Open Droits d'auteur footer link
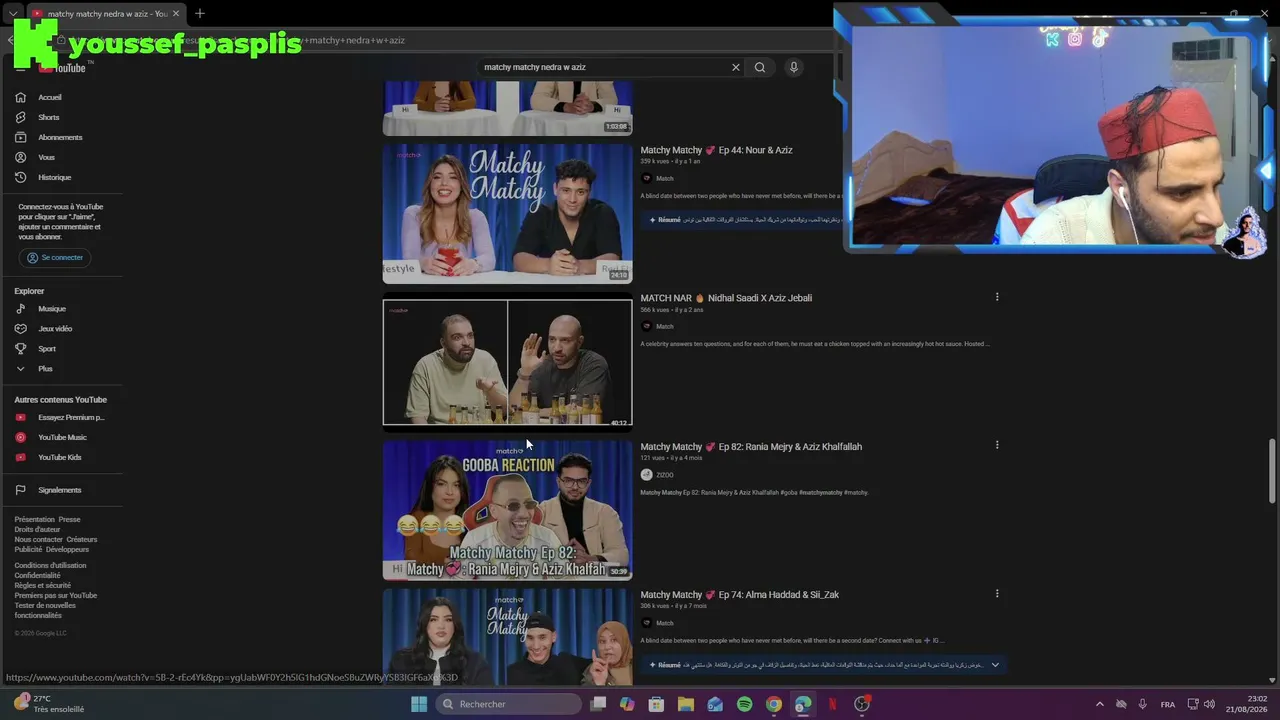The height and width of the screenshot is (720, 1280). pyautogui.click(x=37, y=530)
